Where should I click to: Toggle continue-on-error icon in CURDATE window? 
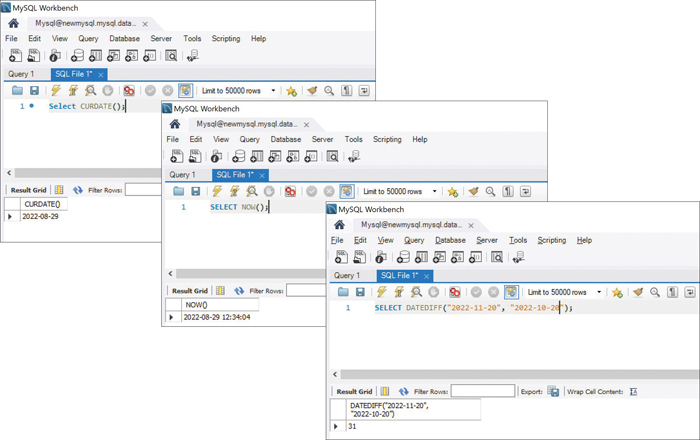(129, 91)
